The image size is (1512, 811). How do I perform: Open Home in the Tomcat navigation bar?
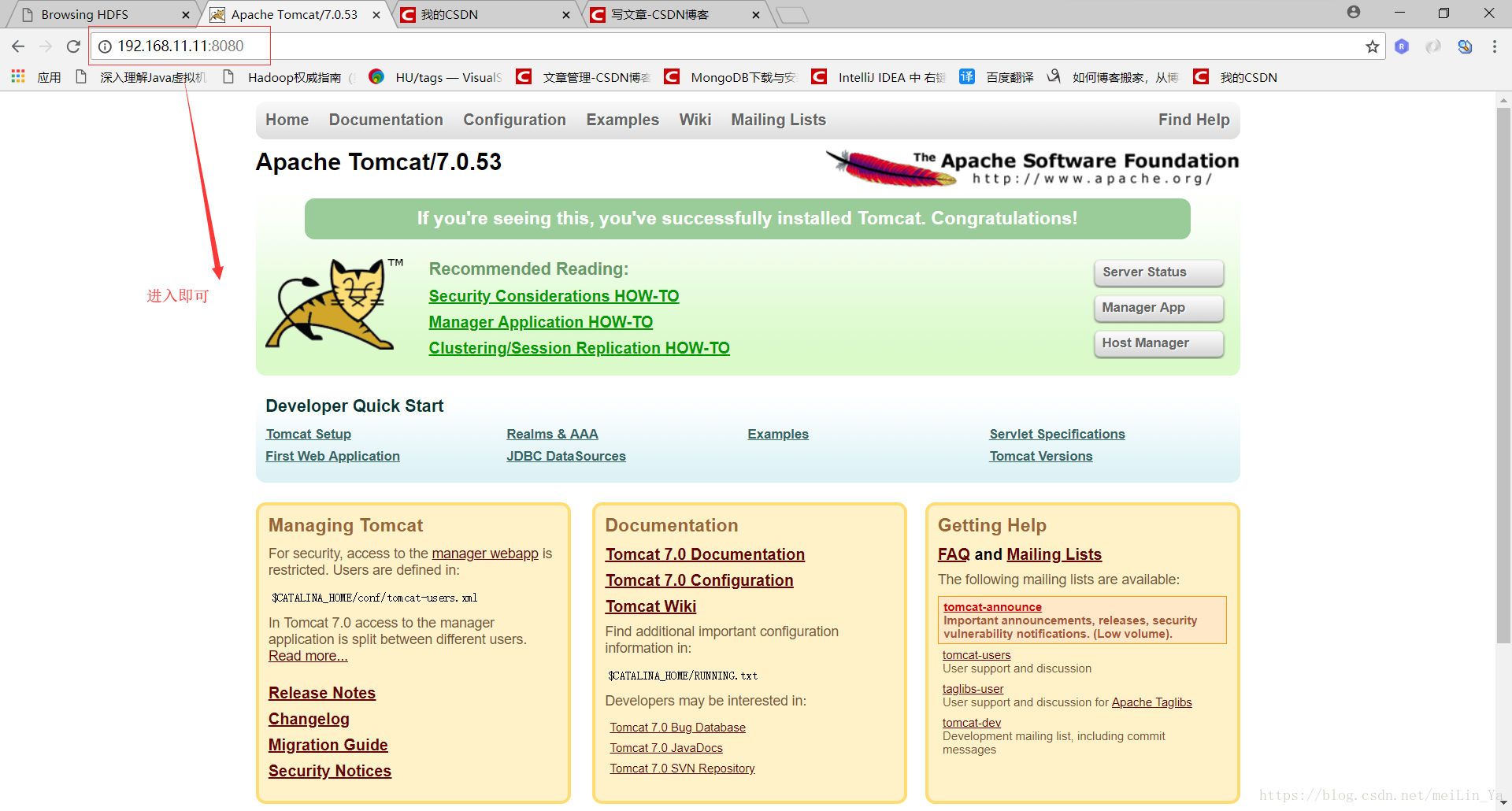coord(287,120)
